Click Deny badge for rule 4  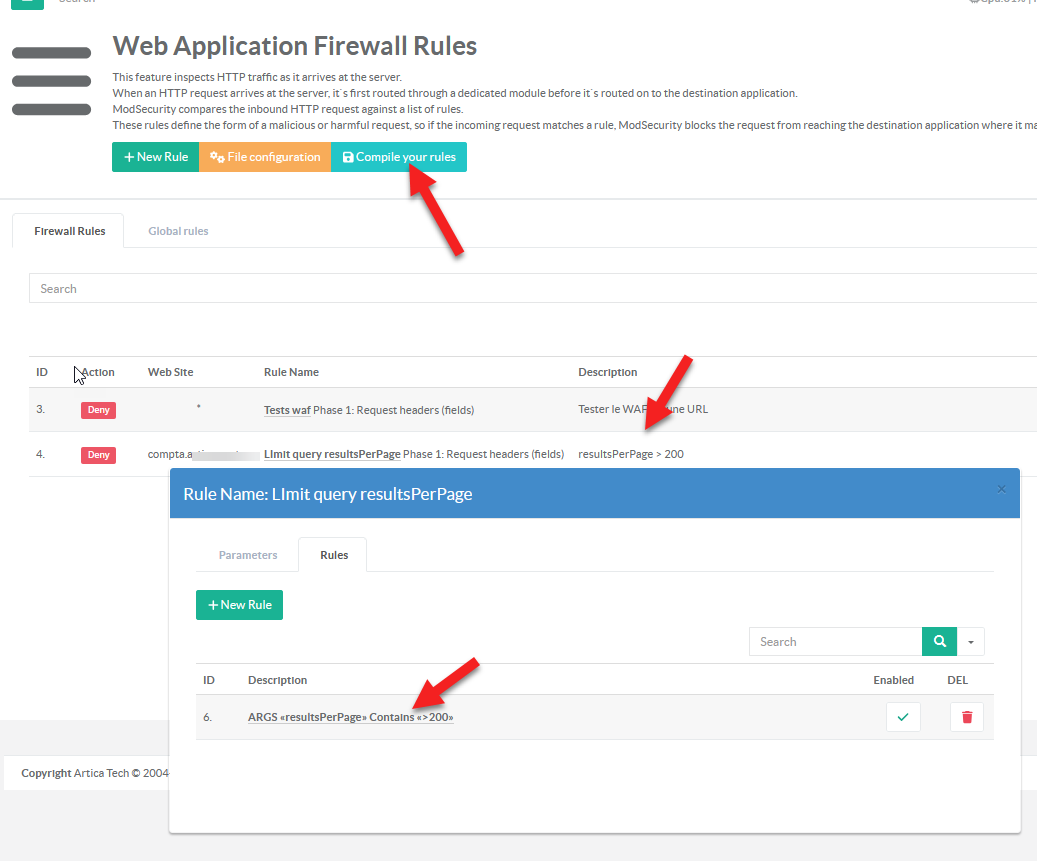click(x=98, y=455)
